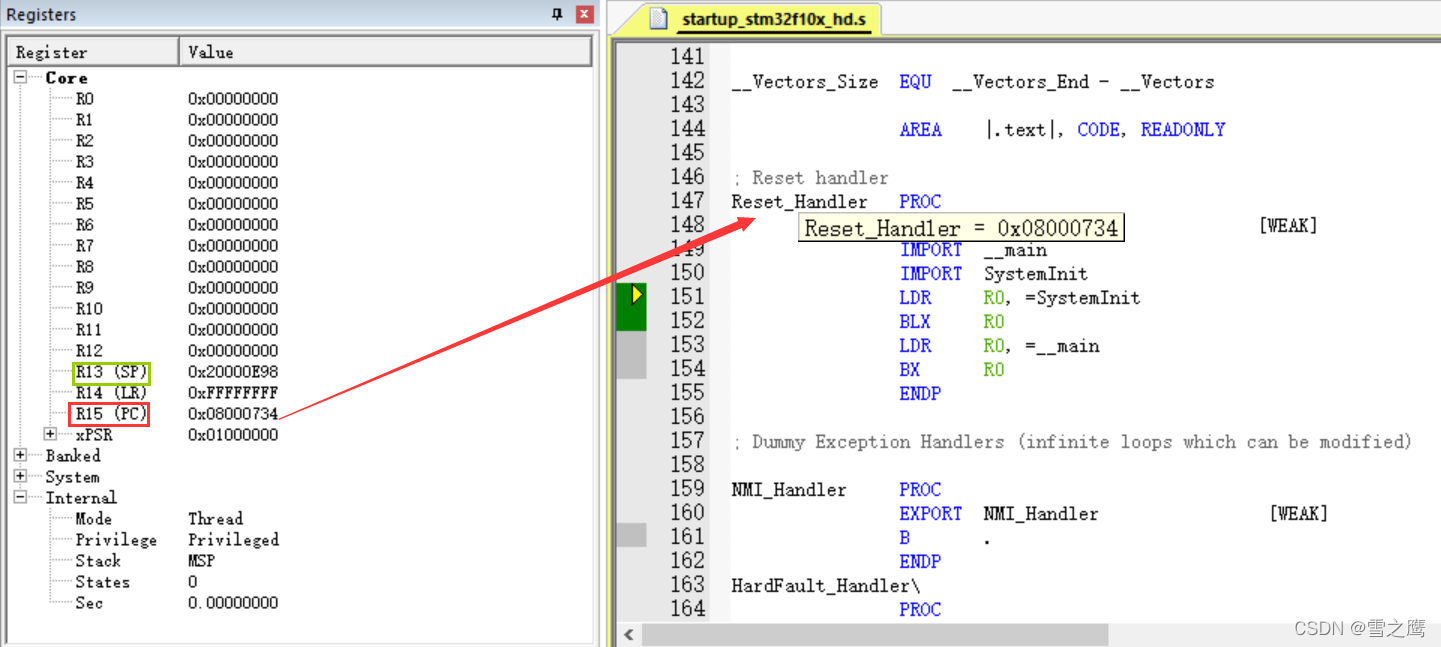Viewport: 1441px width, 647px height.
Task: Collapse the Core register group
Action: [x=20, y=77]
